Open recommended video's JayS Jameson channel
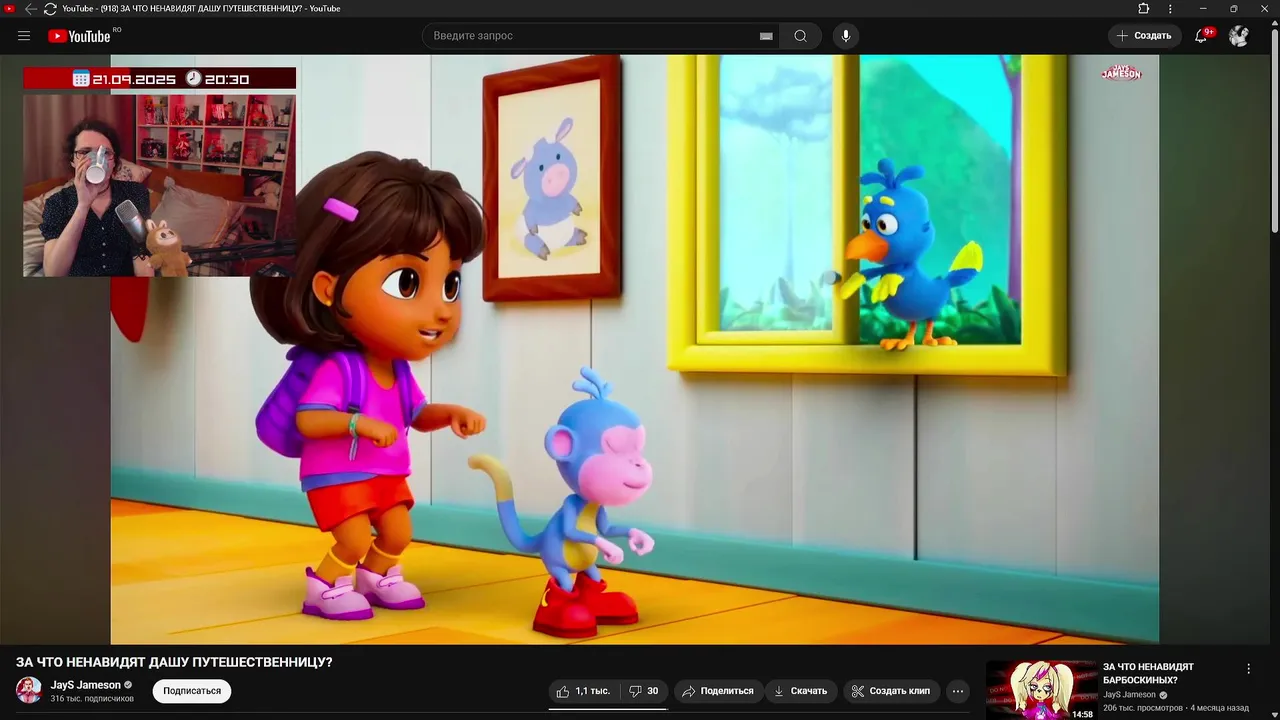The height and width of the screenshot is (720, 1280). click(1129, 695)
